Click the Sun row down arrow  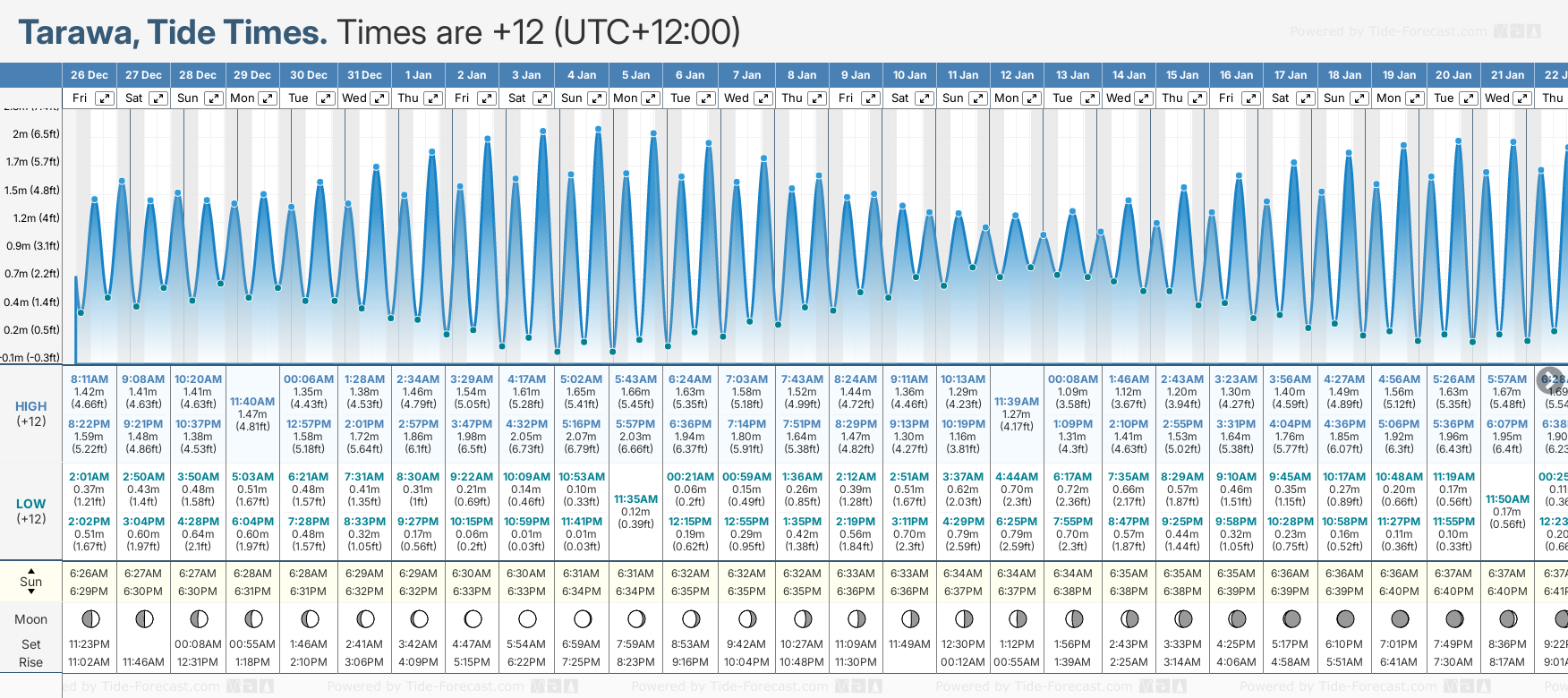click(x=31, y=592)
